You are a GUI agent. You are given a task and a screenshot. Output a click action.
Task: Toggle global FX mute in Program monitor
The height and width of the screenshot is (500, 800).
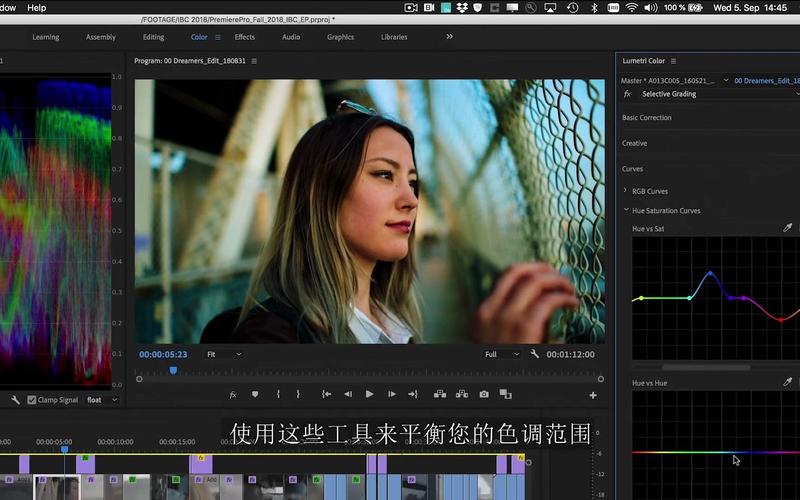pos(233,394)
